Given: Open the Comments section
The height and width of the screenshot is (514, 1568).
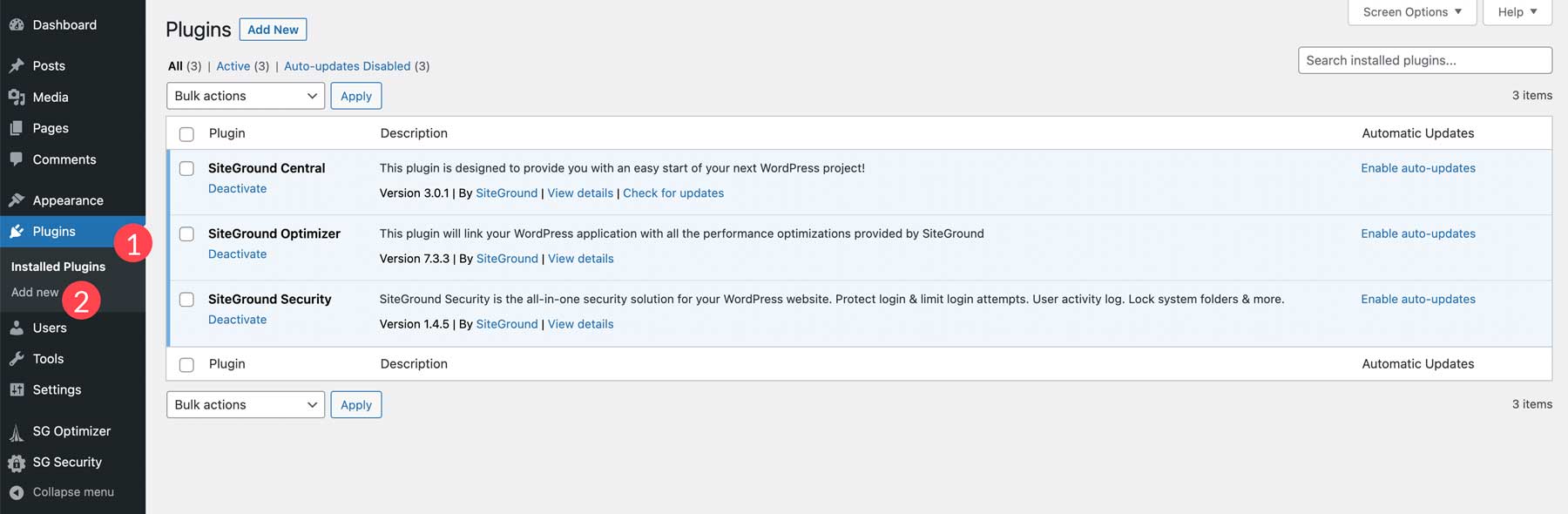Looking at the screenshot, I should click(x=64, y=159).
